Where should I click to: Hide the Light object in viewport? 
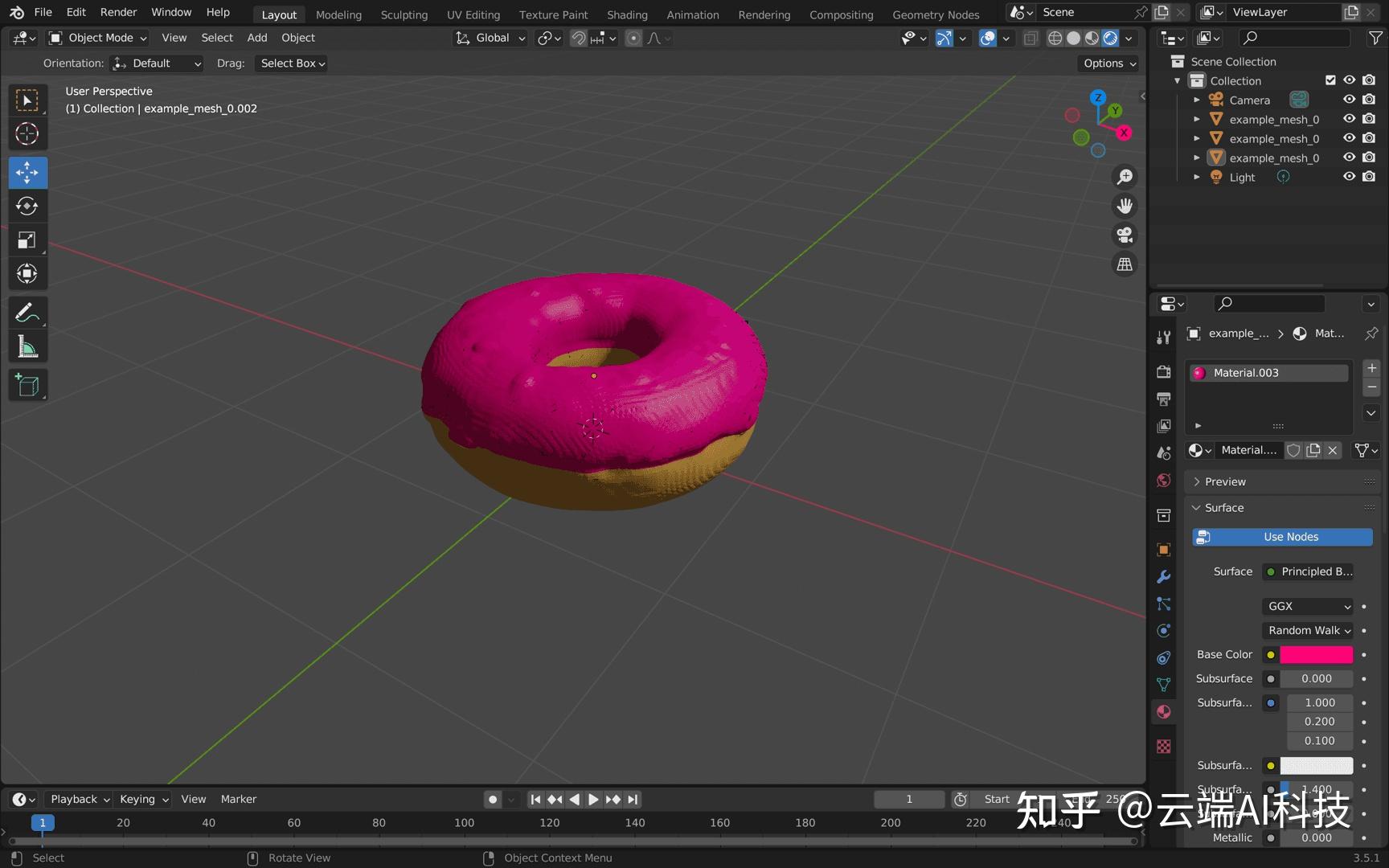(1350, 177)
